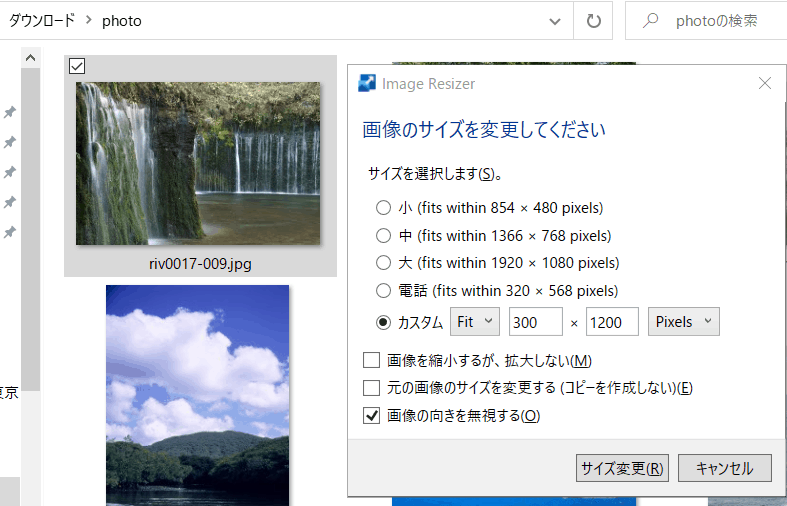This screenshot has width=787, height=506.
Task: Click the Image Resizer app icon
Action: (367, 84)
